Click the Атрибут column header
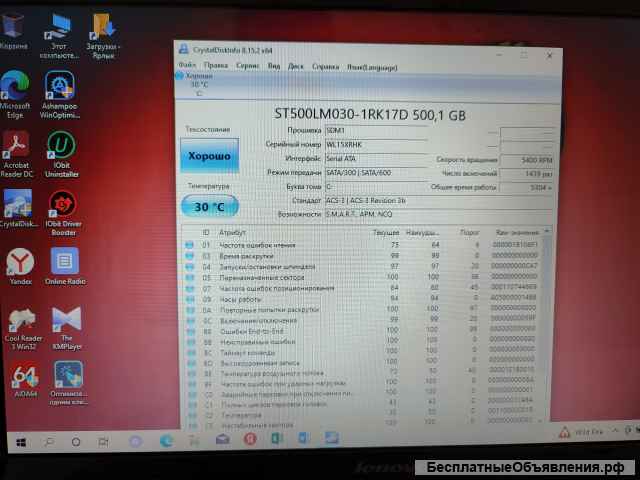Image resolution: width=640 pixels, height=480 pixels. (232, 232)
